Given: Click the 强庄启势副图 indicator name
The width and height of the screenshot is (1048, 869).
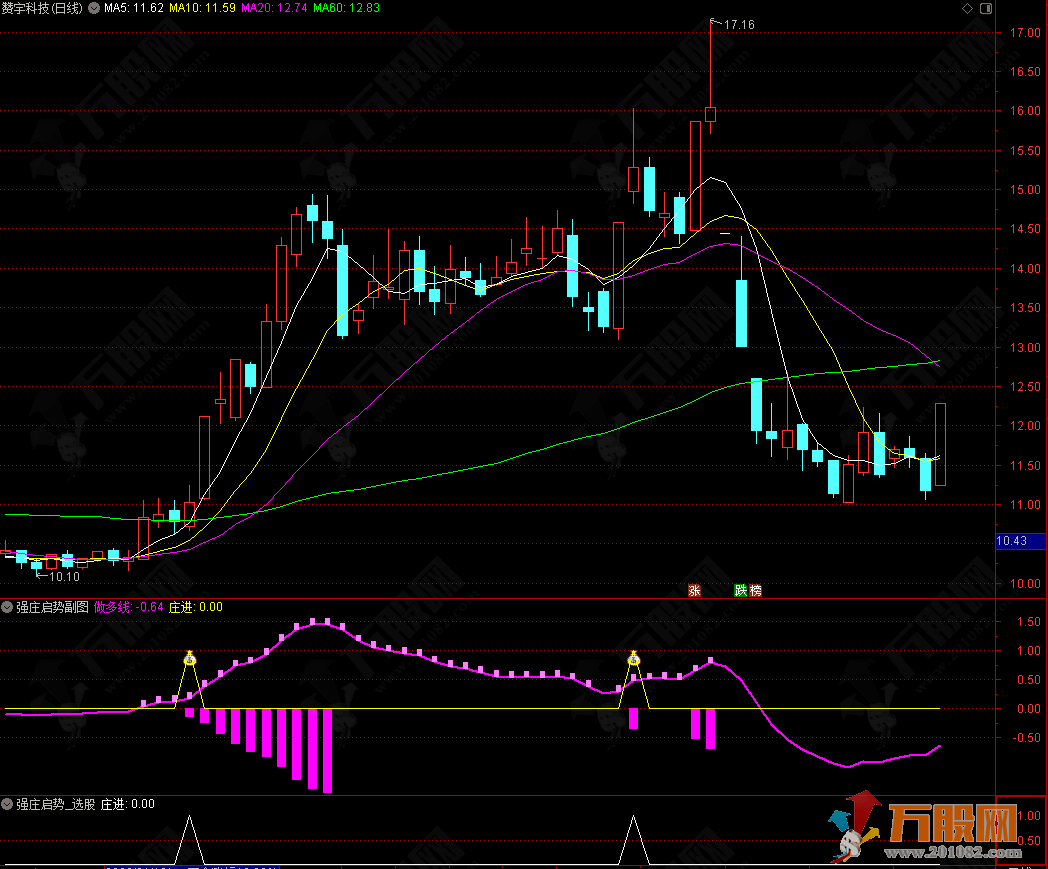Looking at the screenshot, I should 52,607.
